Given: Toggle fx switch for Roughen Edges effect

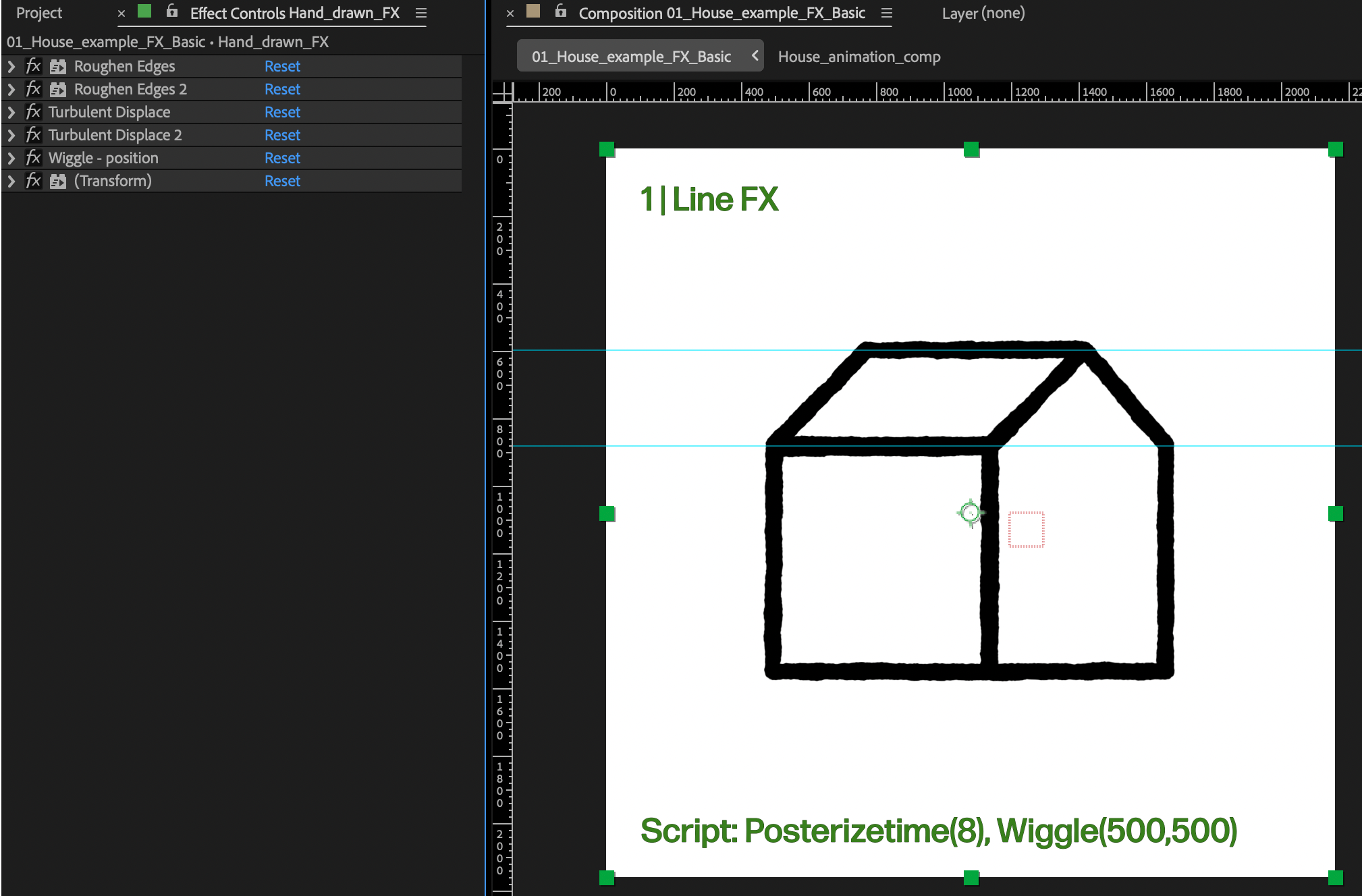Looking at the screenshot, I should click(33, 66).
